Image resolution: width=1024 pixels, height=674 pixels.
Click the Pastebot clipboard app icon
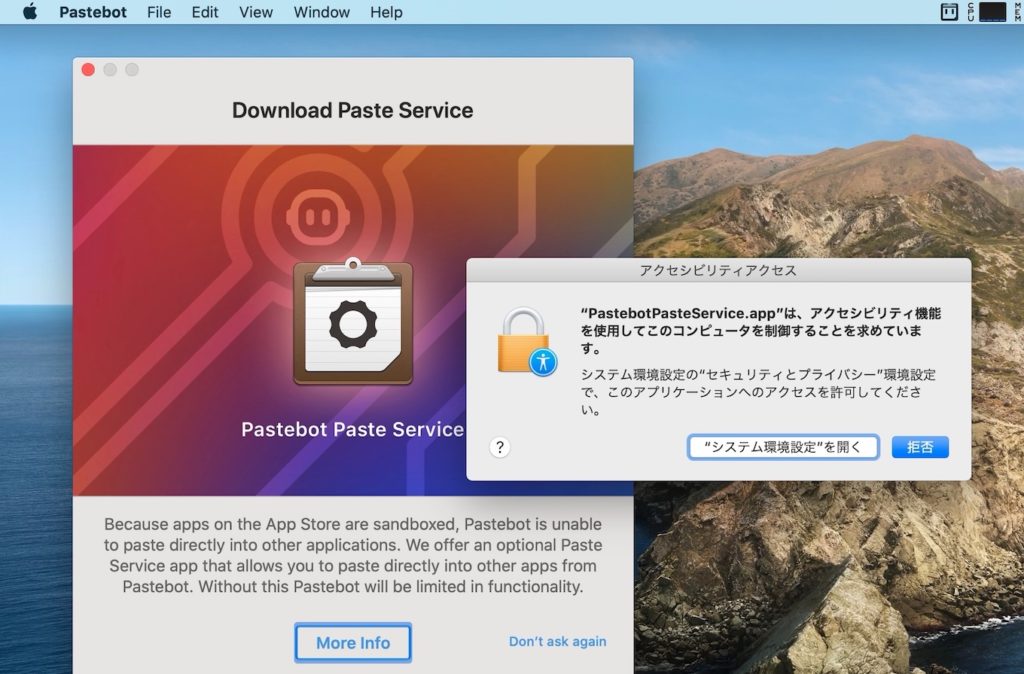[352, 324]
